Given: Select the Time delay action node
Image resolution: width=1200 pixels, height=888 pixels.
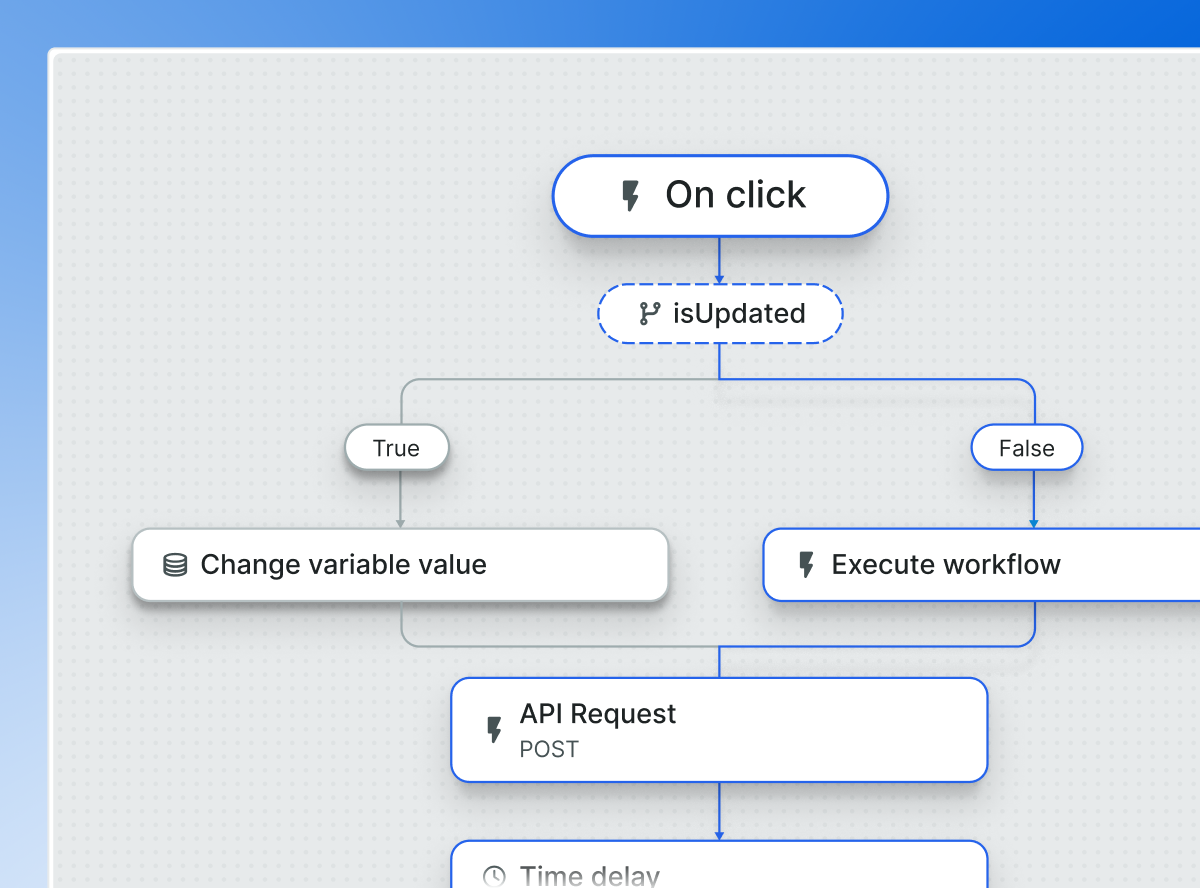Looking at the screenshot, I should click(x=720, y=870).
